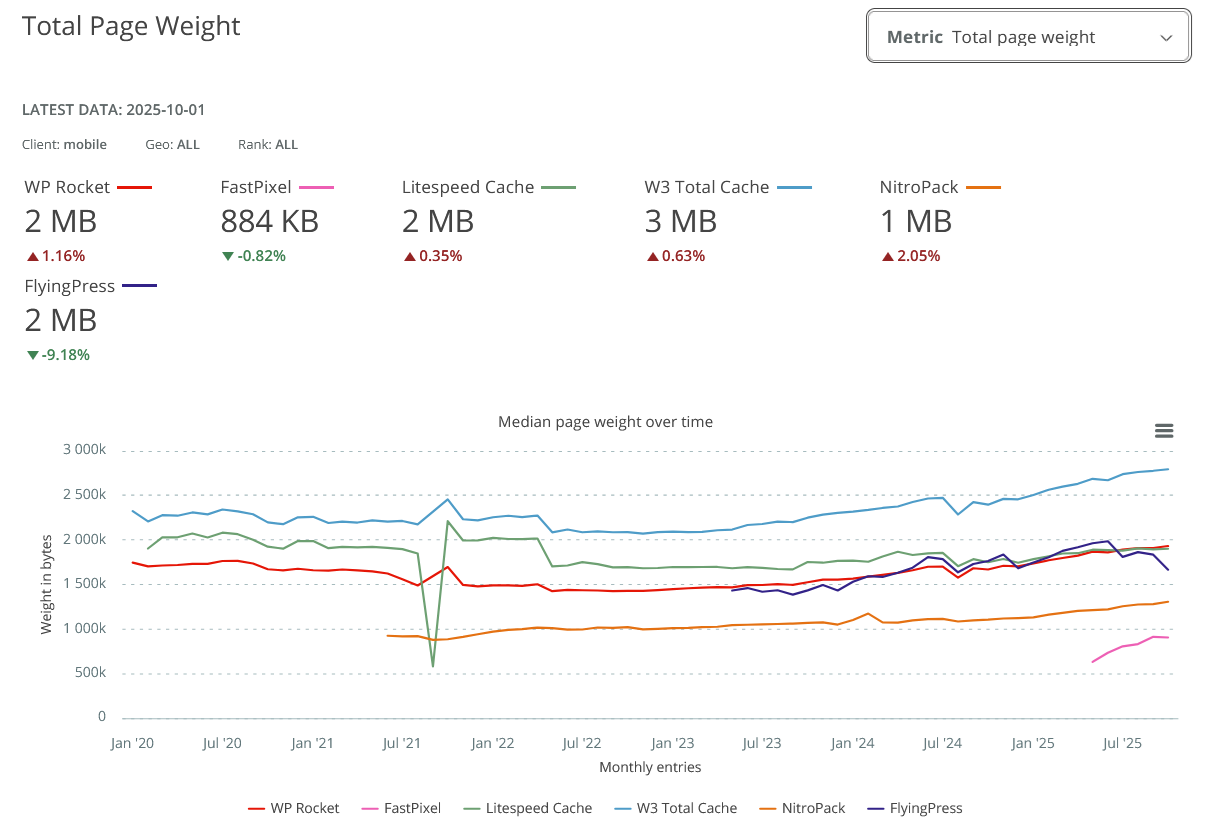Click the FlyingPress down-arrow change indicator
1207x837 pixels.
coord(33,355)
